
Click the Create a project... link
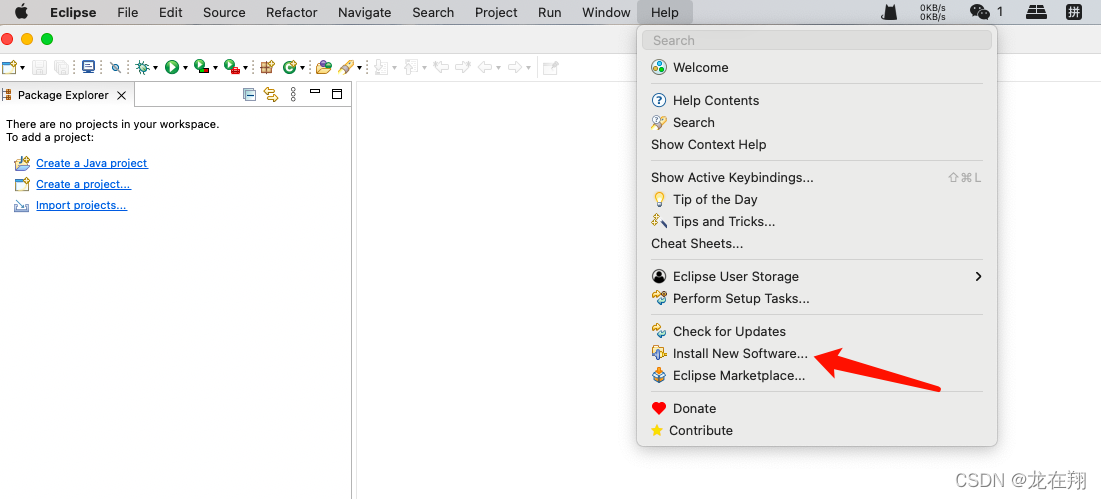(x=84, y=184)
